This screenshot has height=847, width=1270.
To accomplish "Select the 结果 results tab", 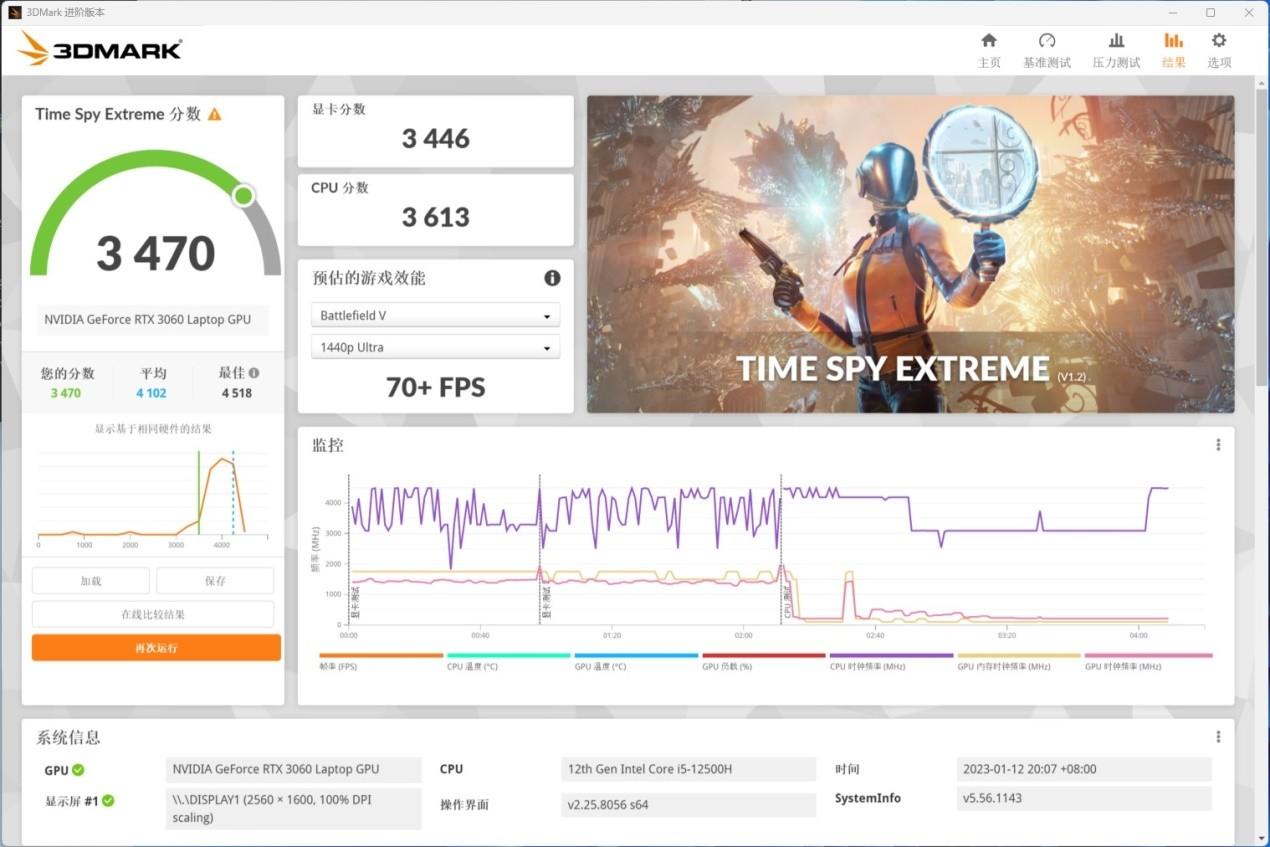I will (1173, 50).
